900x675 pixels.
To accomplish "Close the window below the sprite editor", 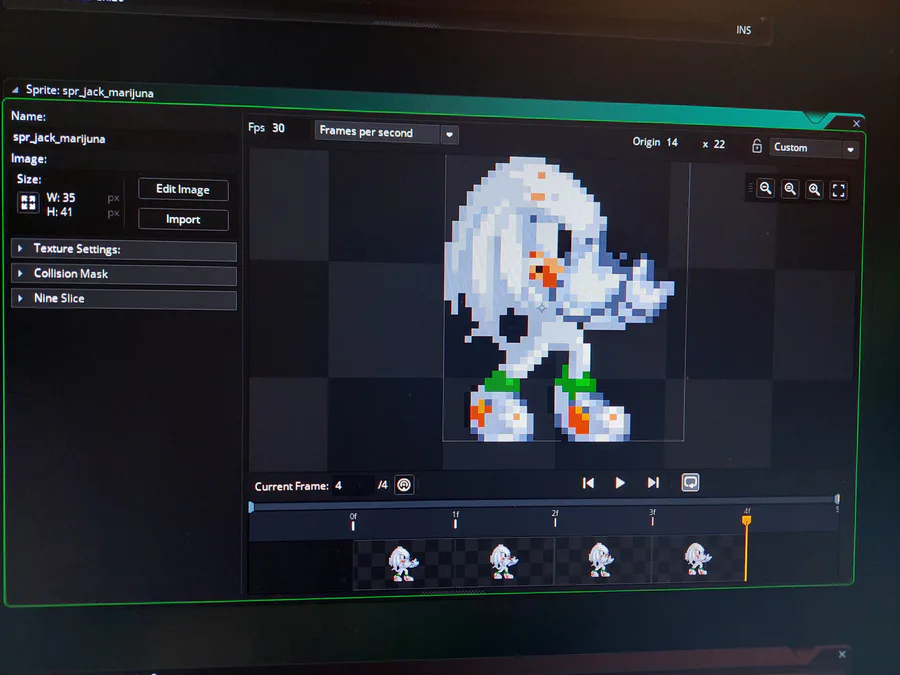I will coord(842,654).
